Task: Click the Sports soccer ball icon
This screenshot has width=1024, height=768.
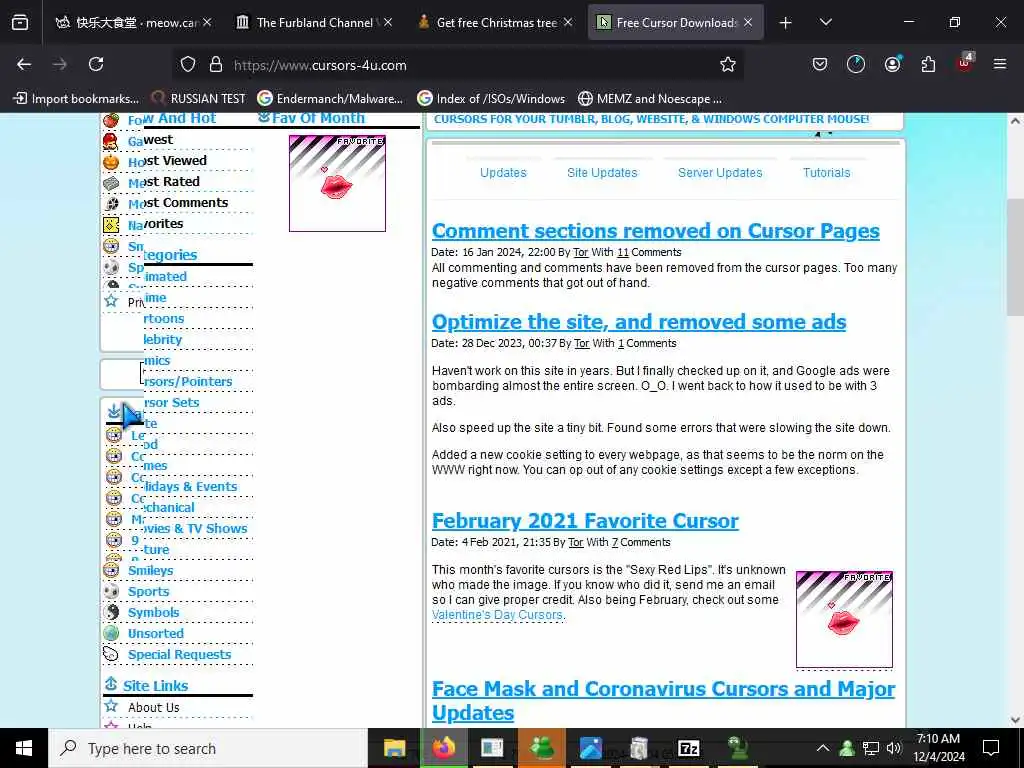Action: (112, 591)
